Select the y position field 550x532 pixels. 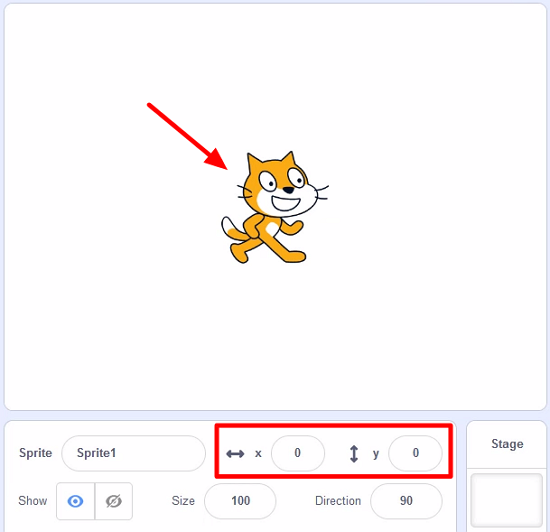(415, 453)
